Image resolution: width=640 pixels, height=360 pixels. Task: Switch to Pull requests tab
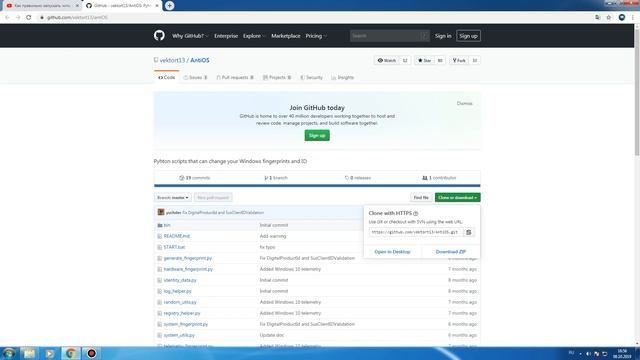click(x=235, y=78)
